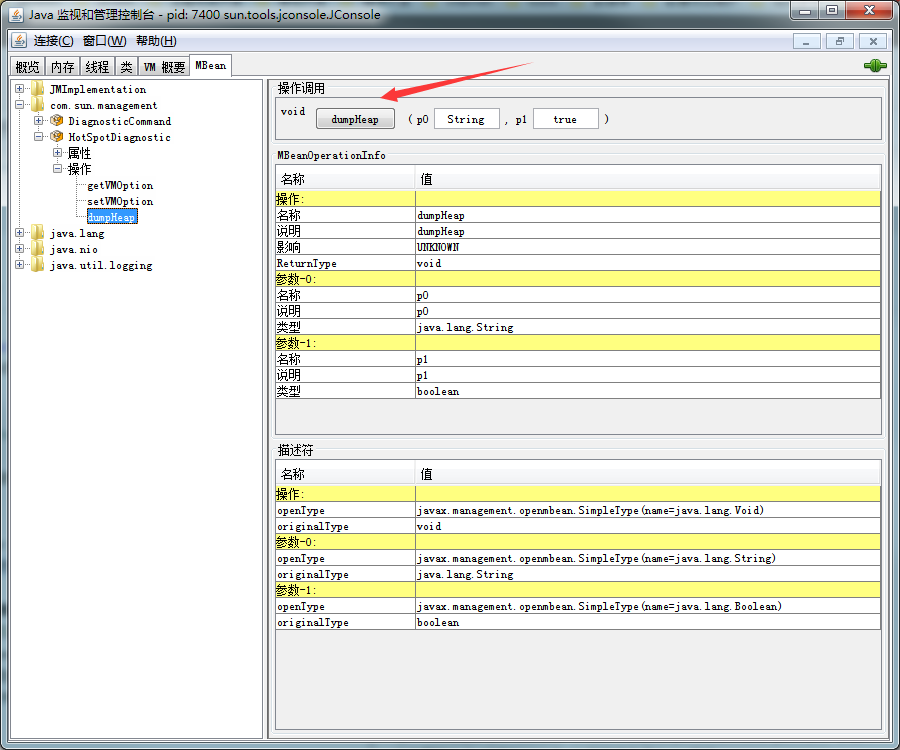The image size is (900, 750).
Task: Expand the java.nio node
Action: [x=20, y=249]
